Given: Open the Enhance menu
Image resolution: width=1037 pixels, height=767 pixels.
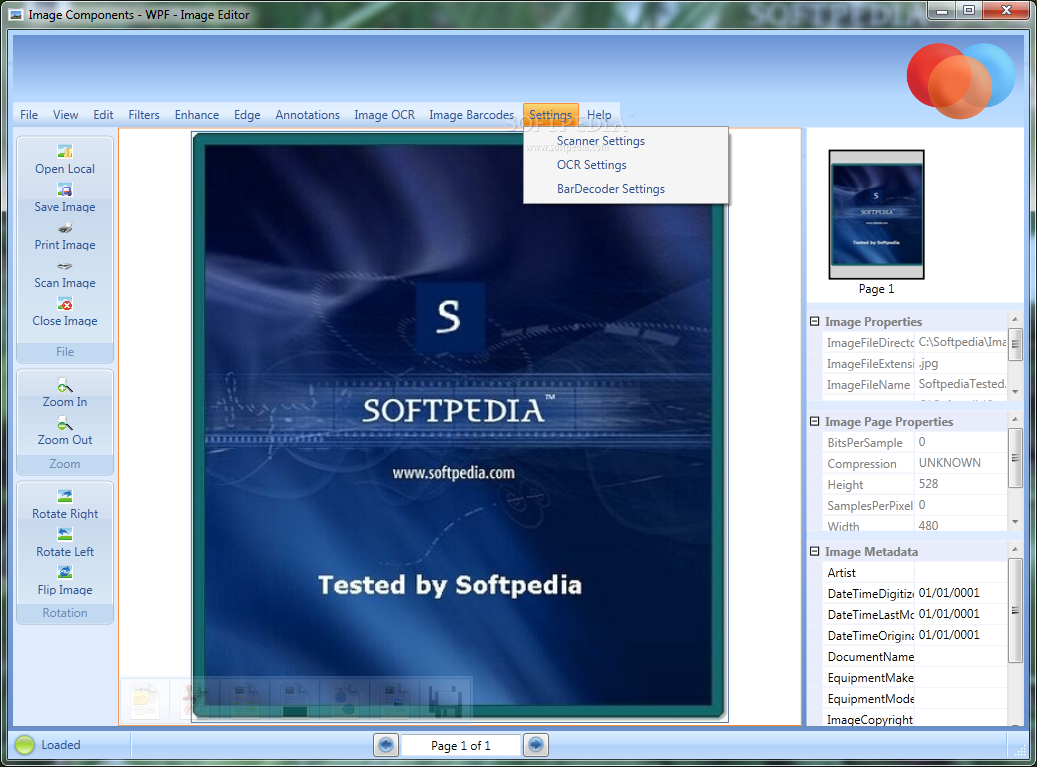Looking at the screenshot, I should (196, 115).
